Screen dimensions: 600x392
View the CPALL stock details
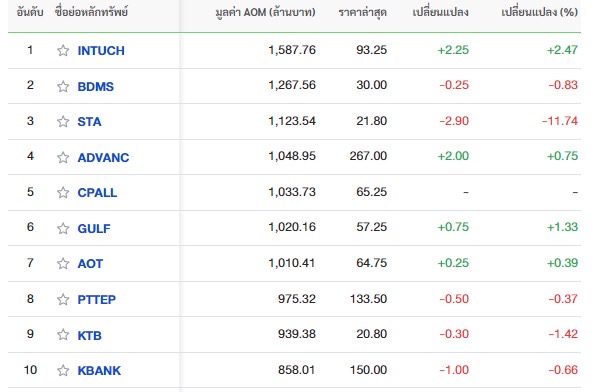pos(97,193)
